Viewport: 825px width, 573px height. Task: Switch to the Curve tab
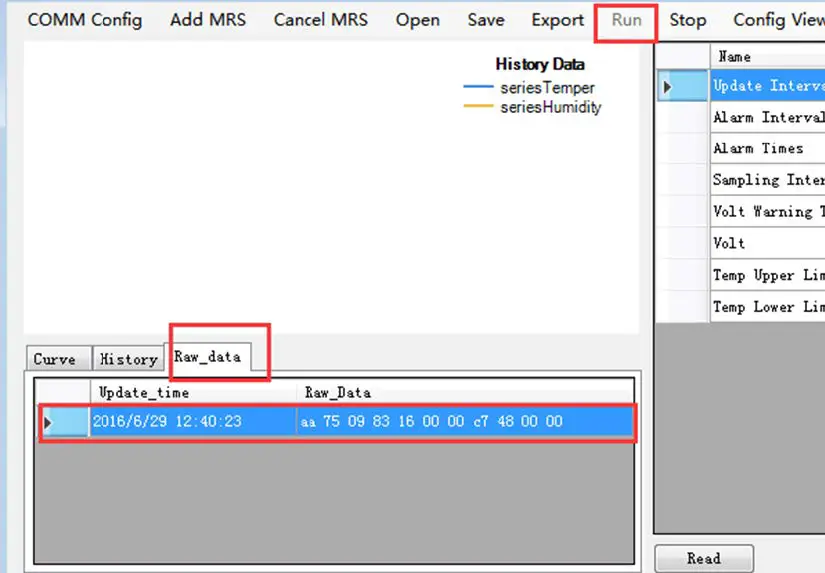(x=58, y=359)
